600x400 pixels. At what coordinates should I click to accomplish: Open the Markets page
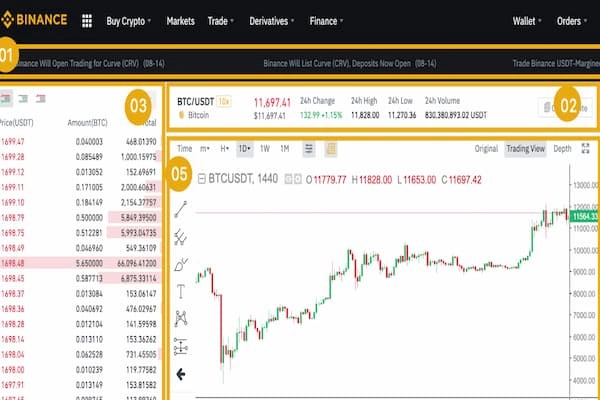tap(180, 21)
